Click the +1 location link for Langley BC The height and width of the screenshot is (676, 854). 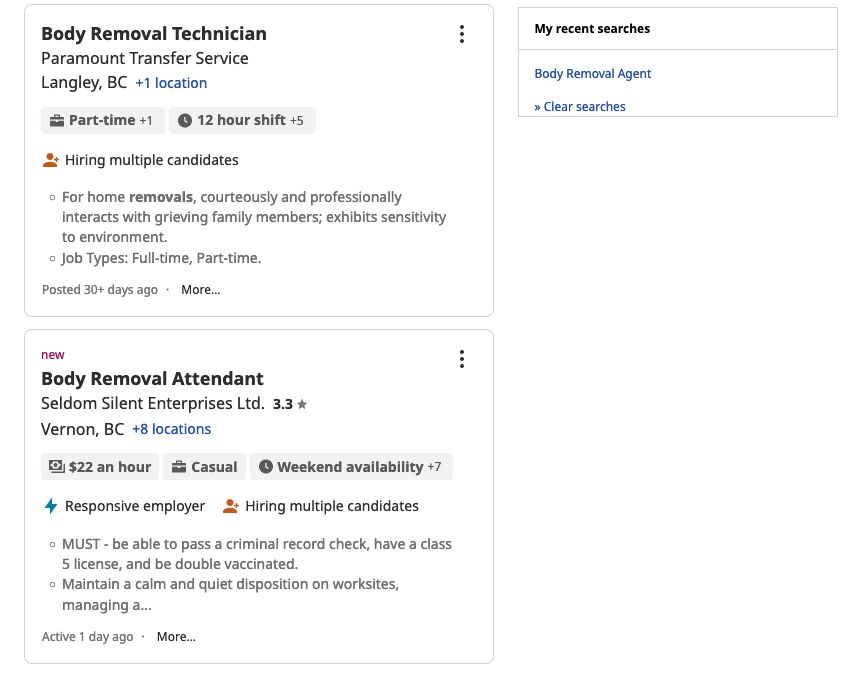click(x=170, y=82)
